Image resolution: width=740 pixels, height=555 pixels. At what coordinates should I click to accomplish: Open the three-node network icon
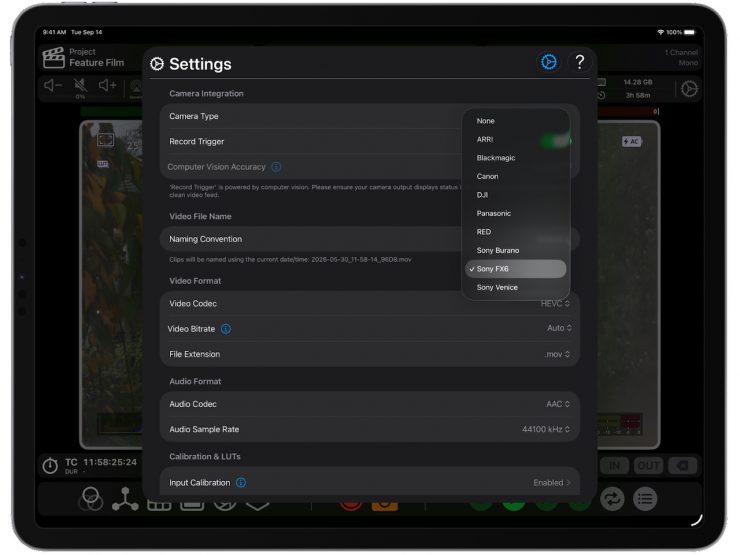click(125, 499)
